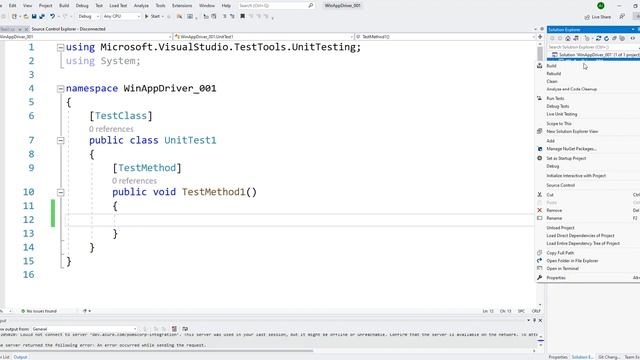Click the bookmark icon in the toolbar
Screen dimensions: 640x360
tap(242, 16)
